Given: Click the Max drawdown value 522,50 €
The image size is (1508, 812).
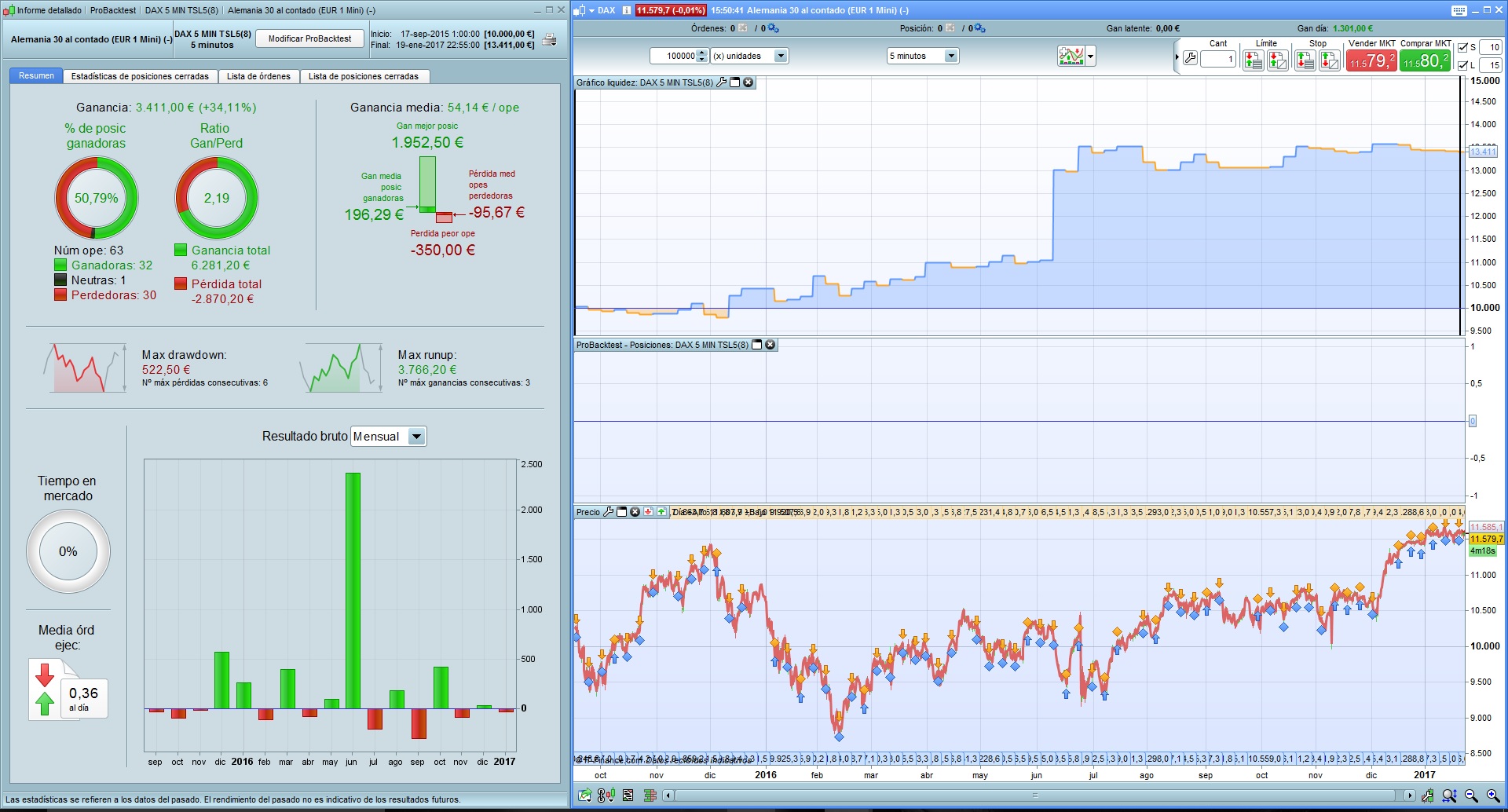Looking at the screenshot, I should tap(167, 370).
